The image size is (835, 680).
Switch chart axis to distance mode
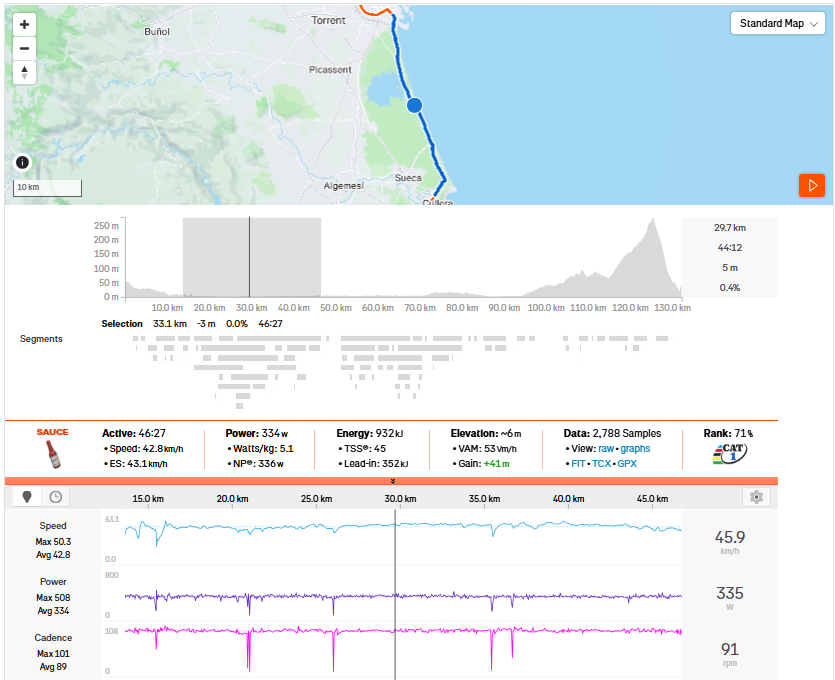point(27,497)
